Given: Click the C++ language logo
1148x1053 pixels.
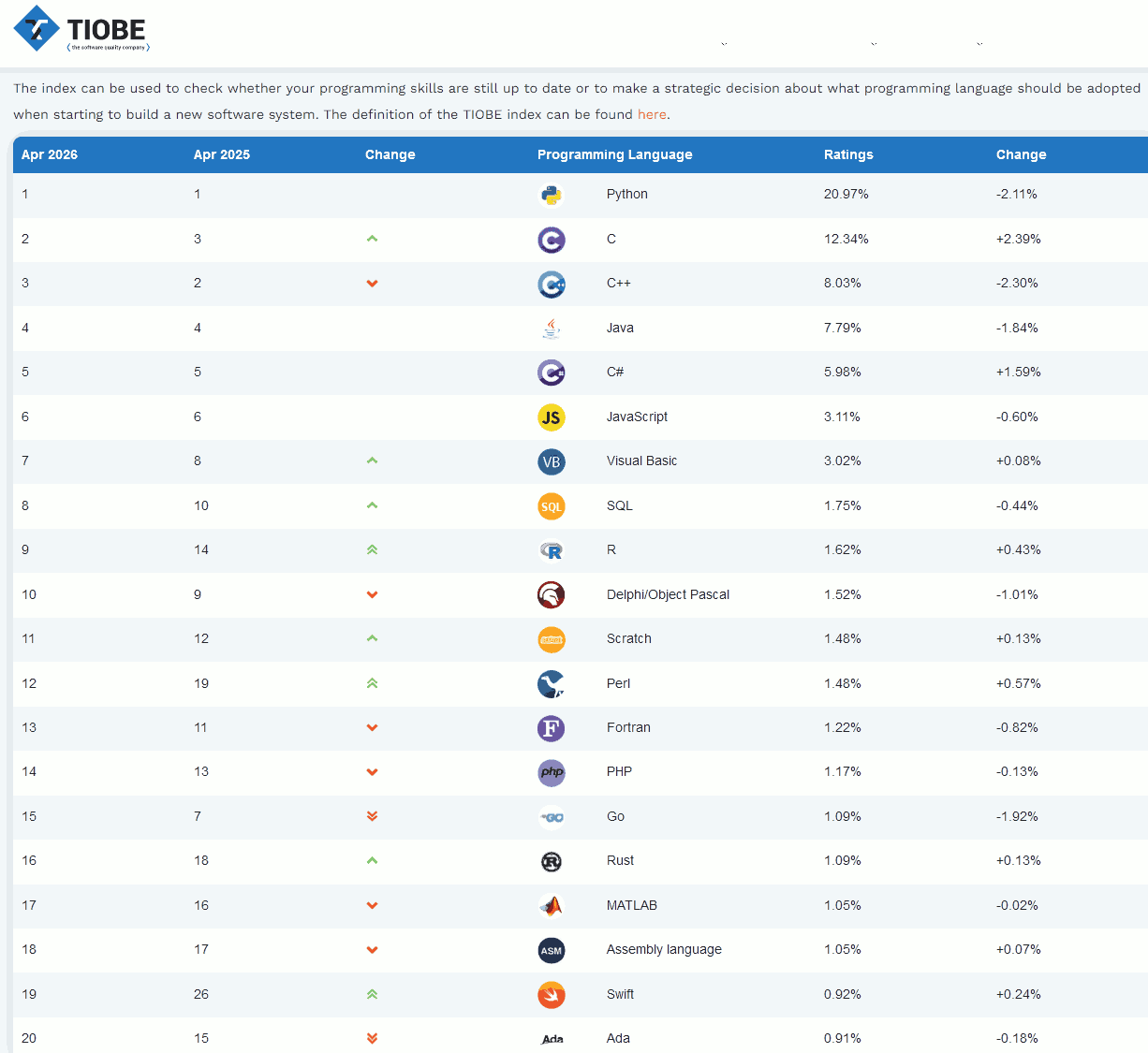Looking at the screenshot, I should pyautogui.click(x=552, y=284).
